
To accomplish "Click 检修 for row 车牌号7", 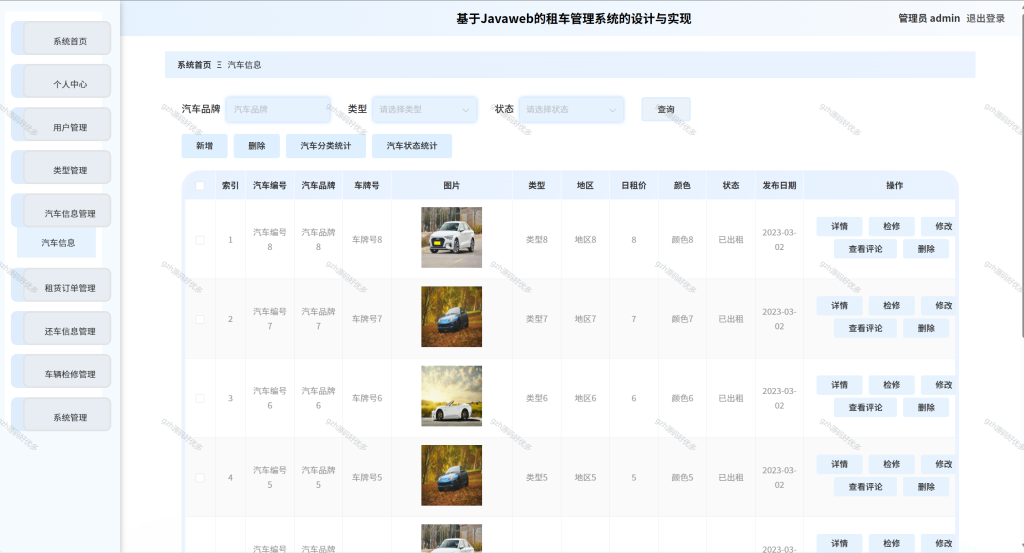I will pos(891,306).
